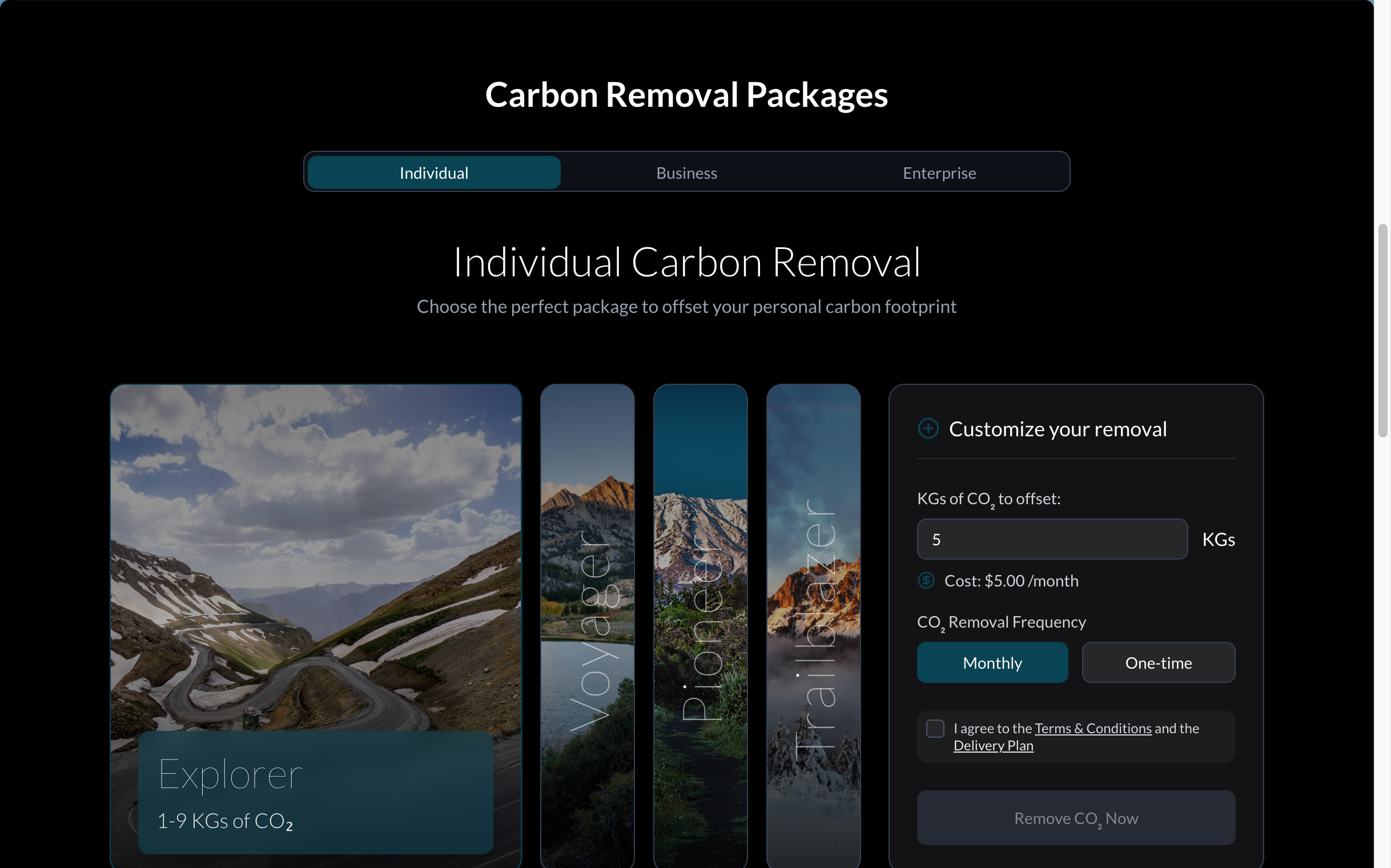Click the plus icon beside Customize your removal
The height and width of the screenshot is (868, 1391).
point(928,428)
